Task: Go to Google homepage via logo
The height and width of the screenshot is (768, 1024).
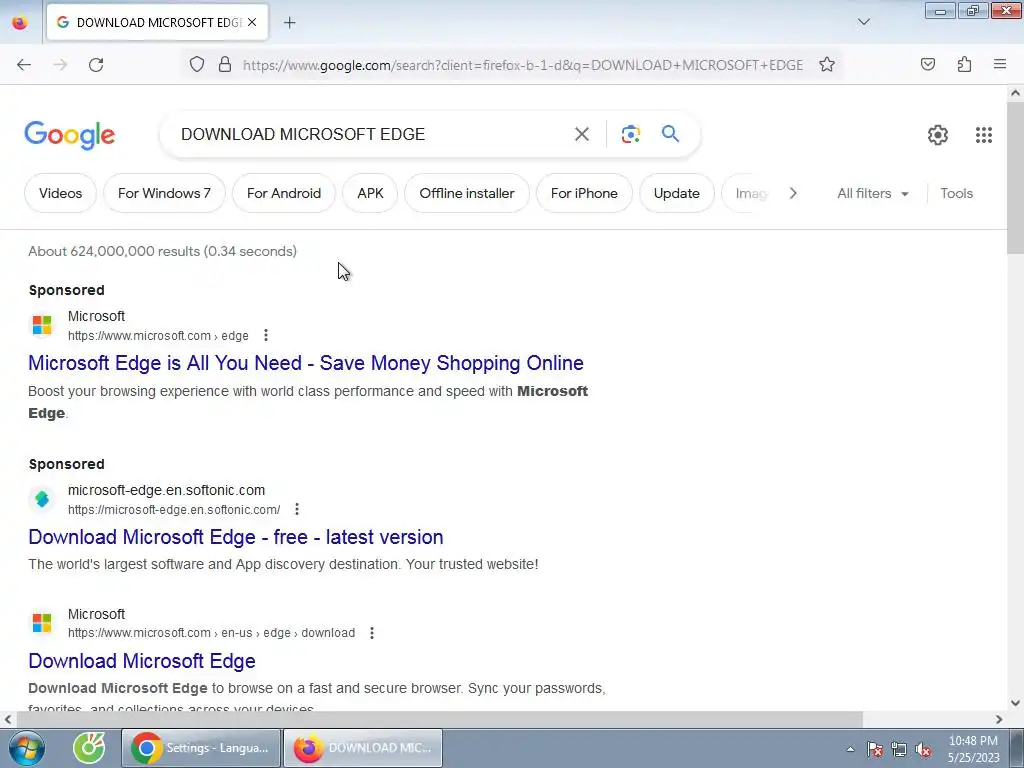Action: [x=69, y=135]
